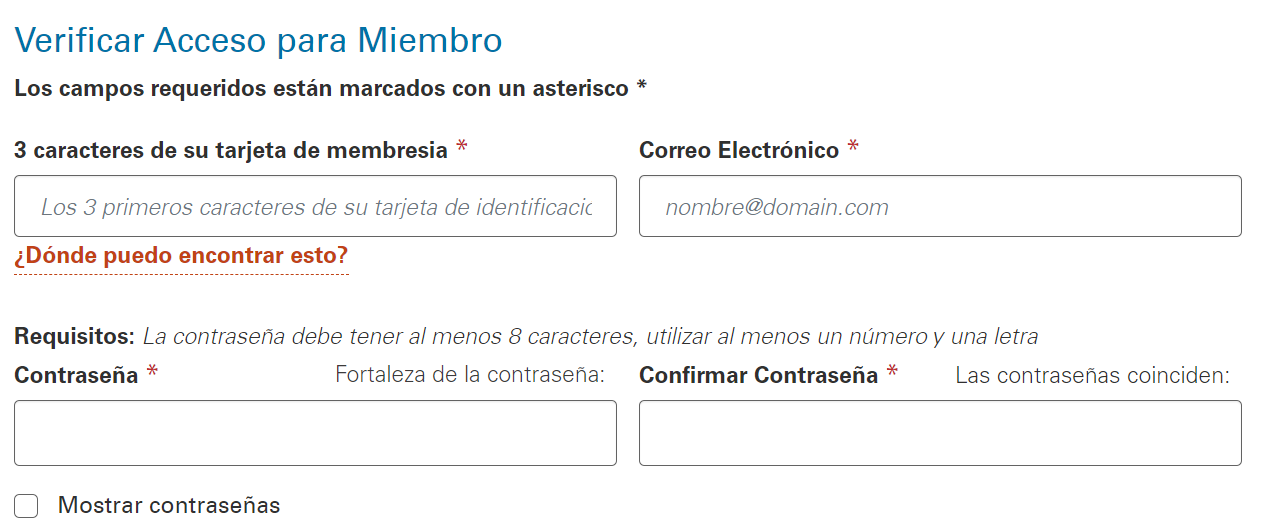Click the 'Confirmar Contraseña' field label
Viewport: 1270px width, 531px height.
(x=758, y=375)
